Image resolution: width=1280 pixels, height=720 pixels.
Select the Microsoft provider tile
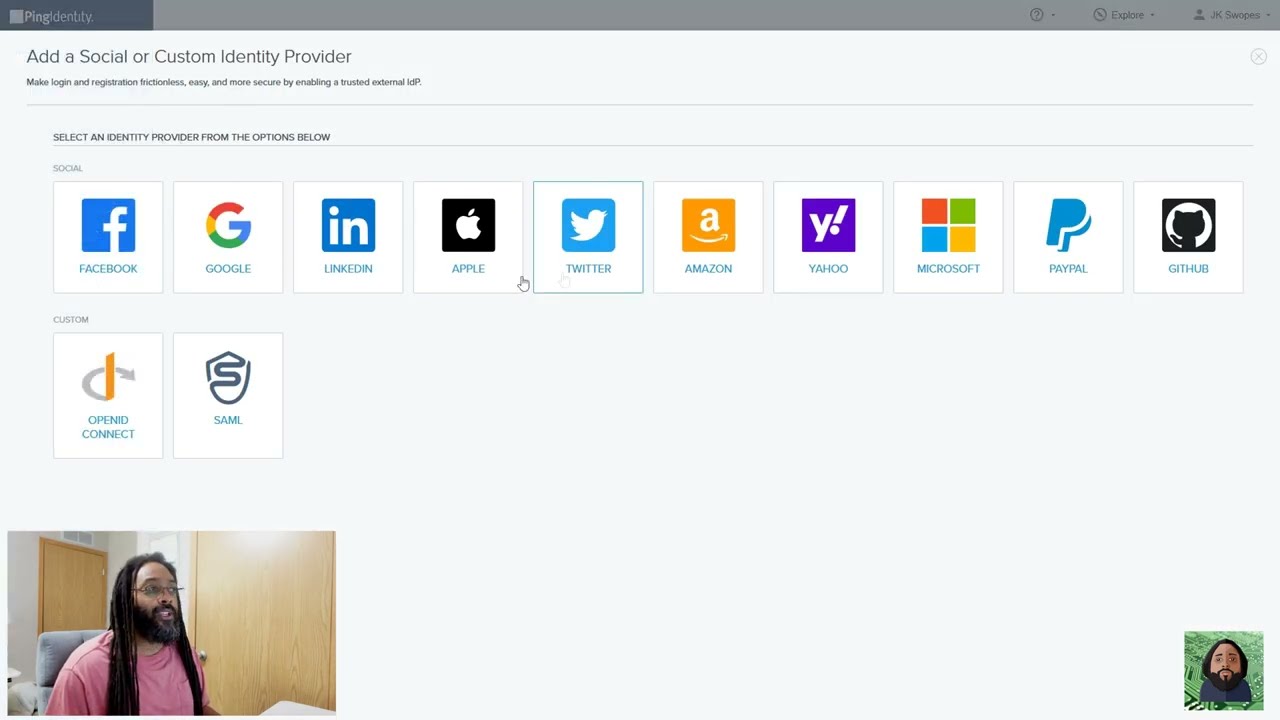948,237
